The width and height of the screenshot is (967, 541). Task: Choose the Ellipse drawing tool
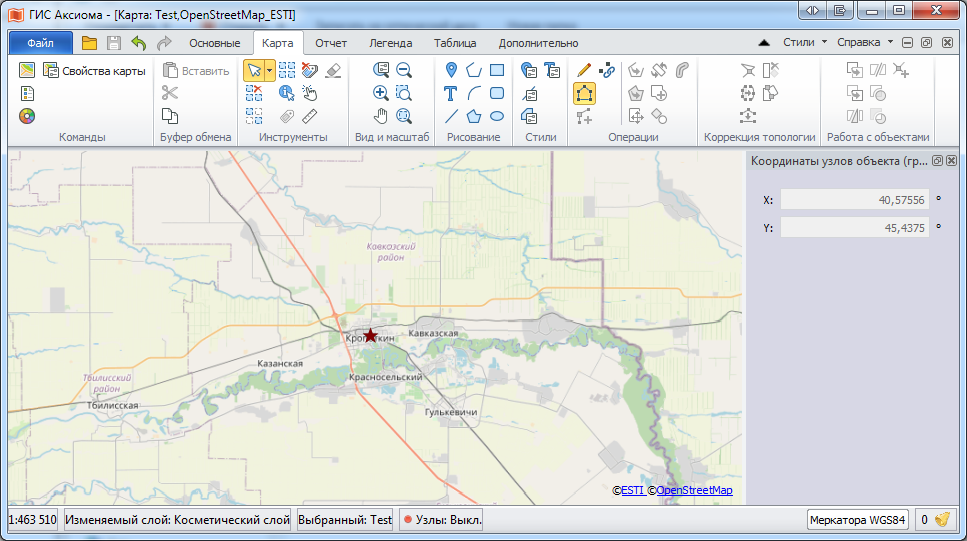[497, 116]
